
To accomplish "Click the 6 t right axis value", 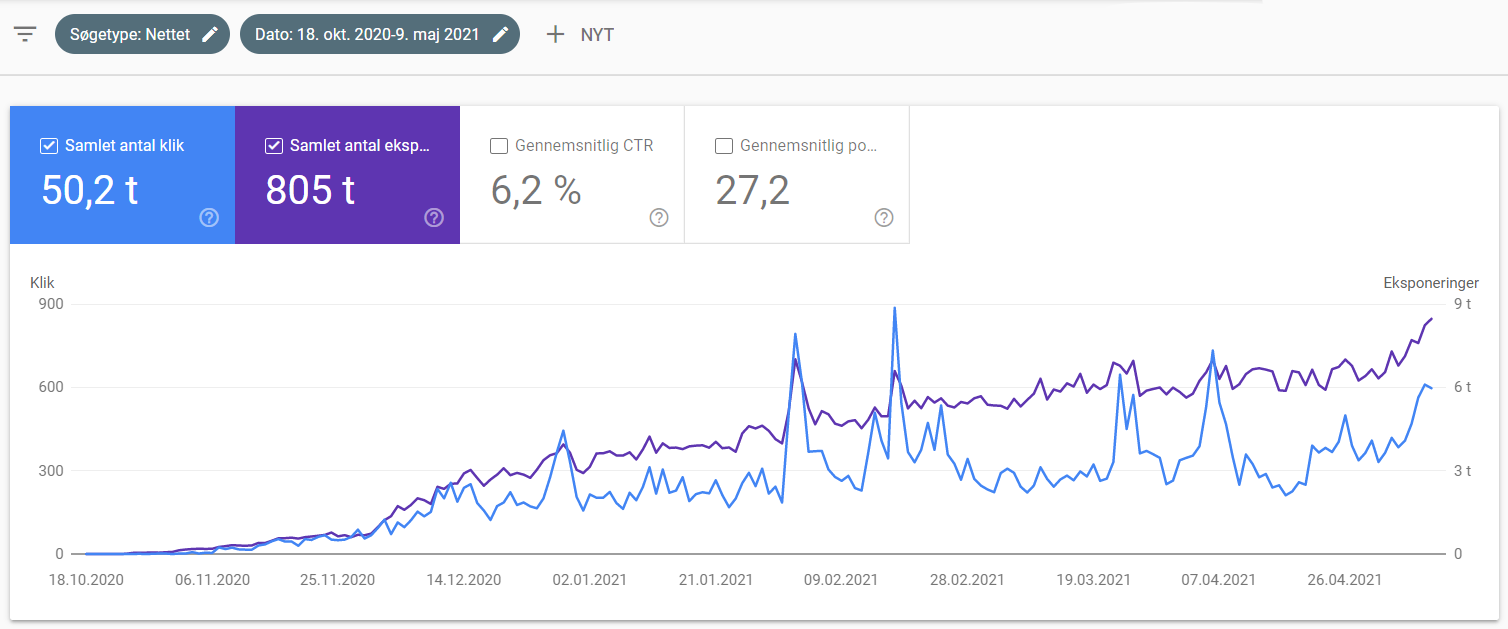I will 1462,387.
